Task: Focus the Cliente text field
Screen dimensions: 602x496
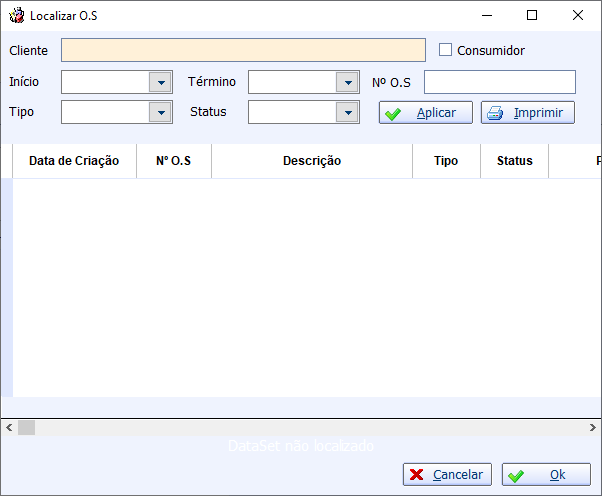Action: (x=243, y=50)
